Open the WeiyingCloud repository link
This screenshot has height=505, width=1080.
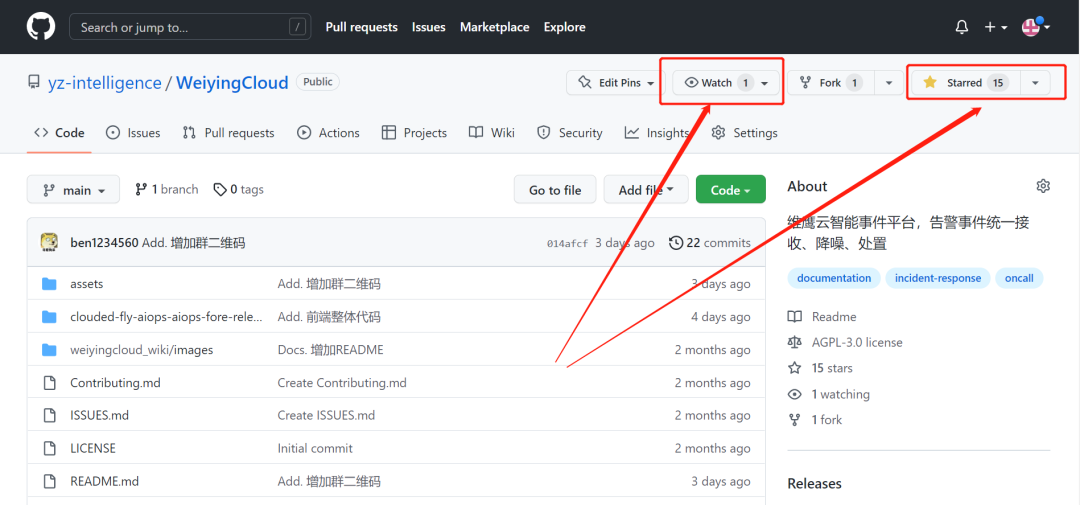232,83
